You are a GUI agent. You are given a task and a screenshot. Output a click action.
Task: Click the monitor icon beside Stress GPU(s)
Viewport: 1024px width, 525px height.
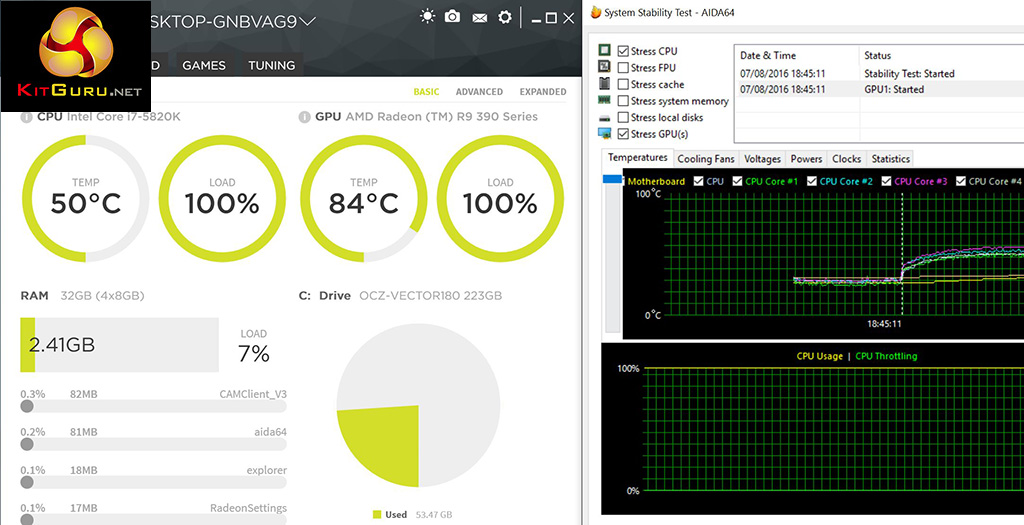[605, 134]
